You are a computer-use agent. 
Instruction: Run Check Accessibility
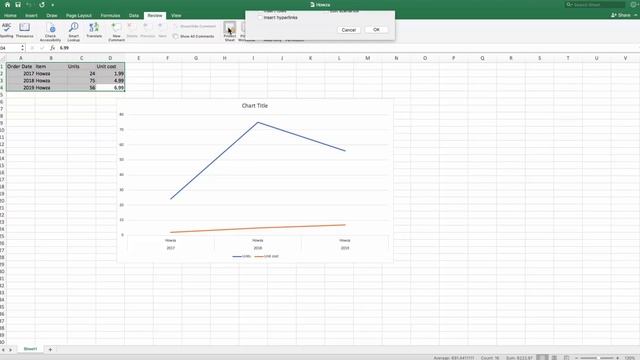click(51, 31)
